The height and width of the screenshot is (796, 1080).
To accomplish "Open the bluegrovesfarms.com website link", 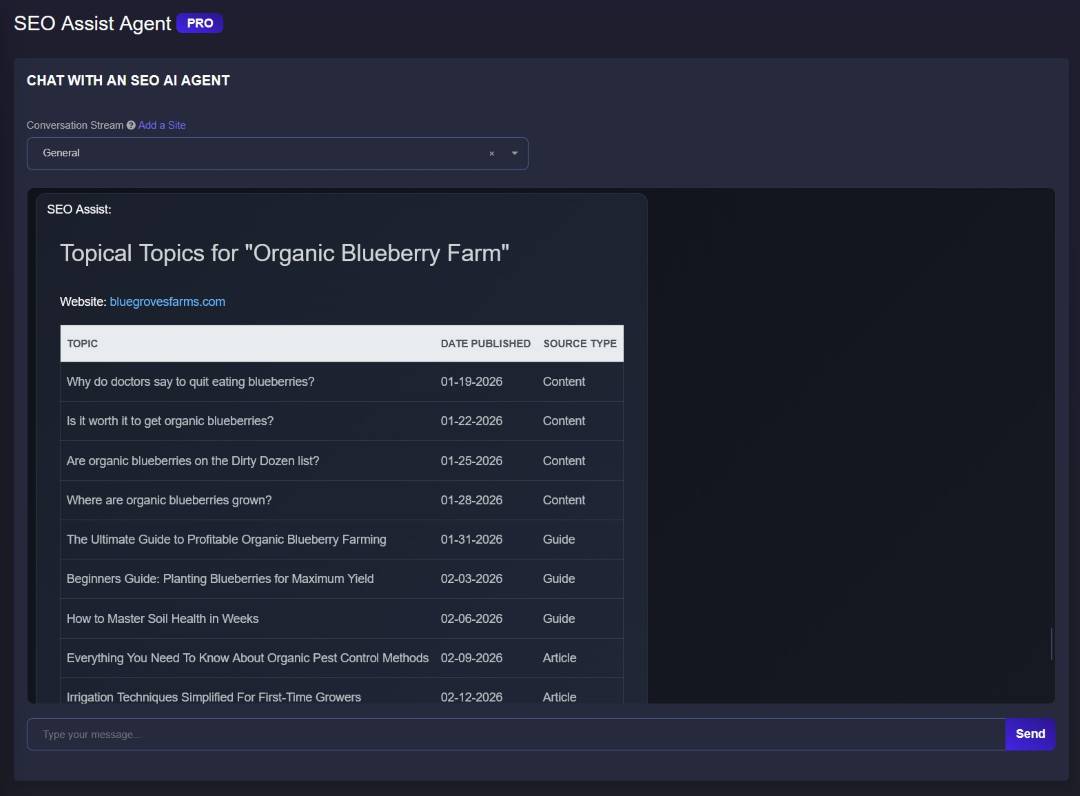I will point(167,302).
